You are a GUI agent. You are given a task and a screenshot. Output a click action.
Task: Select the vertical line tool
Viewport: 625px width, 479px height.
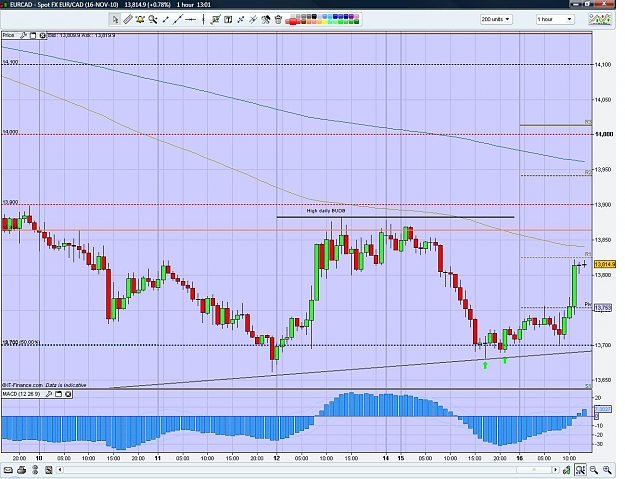[x=203, y=19]
